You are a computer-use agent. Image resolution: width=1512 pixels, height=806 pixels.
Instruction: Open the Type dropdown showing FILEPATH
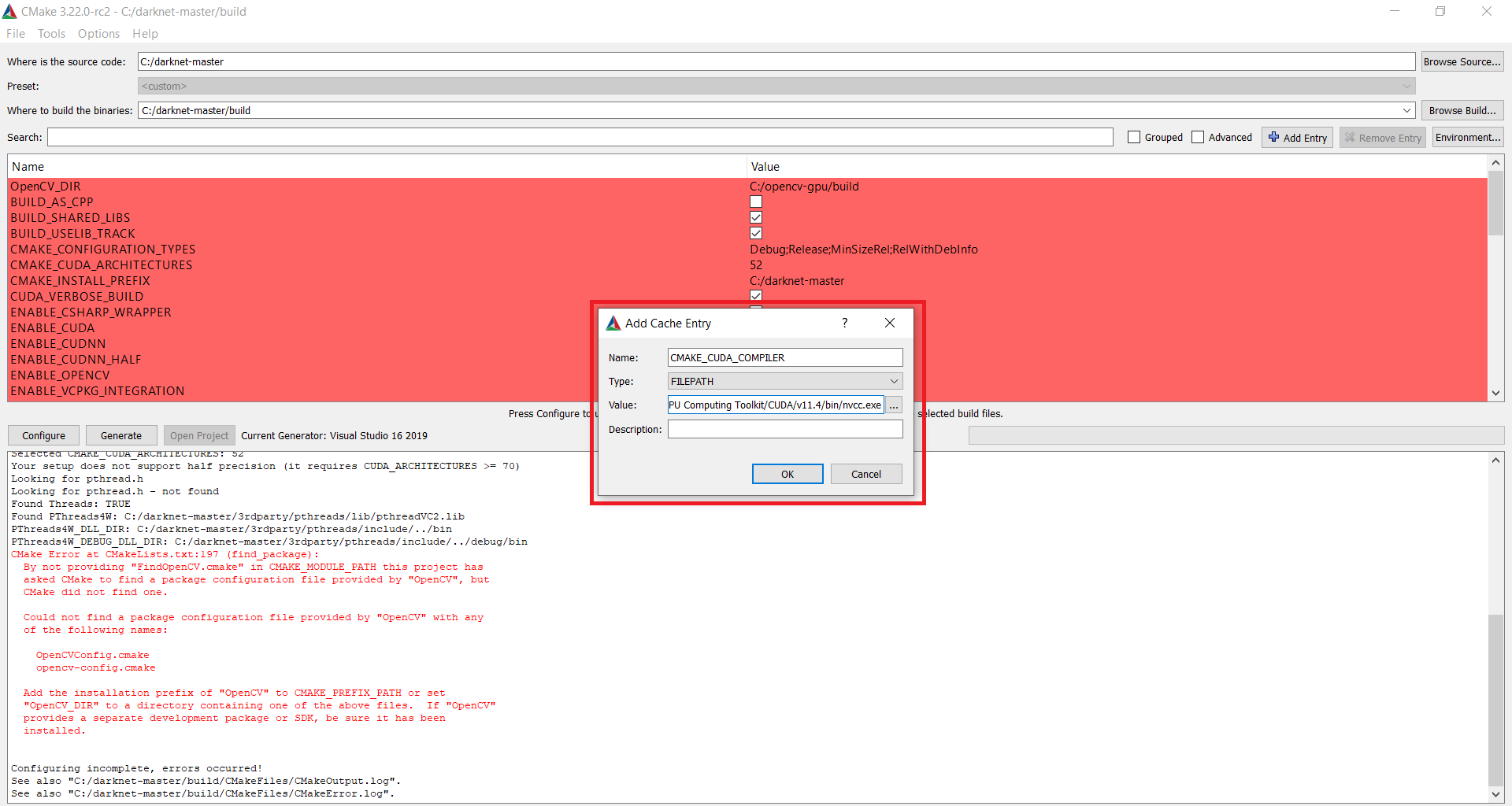coord(894,381)
